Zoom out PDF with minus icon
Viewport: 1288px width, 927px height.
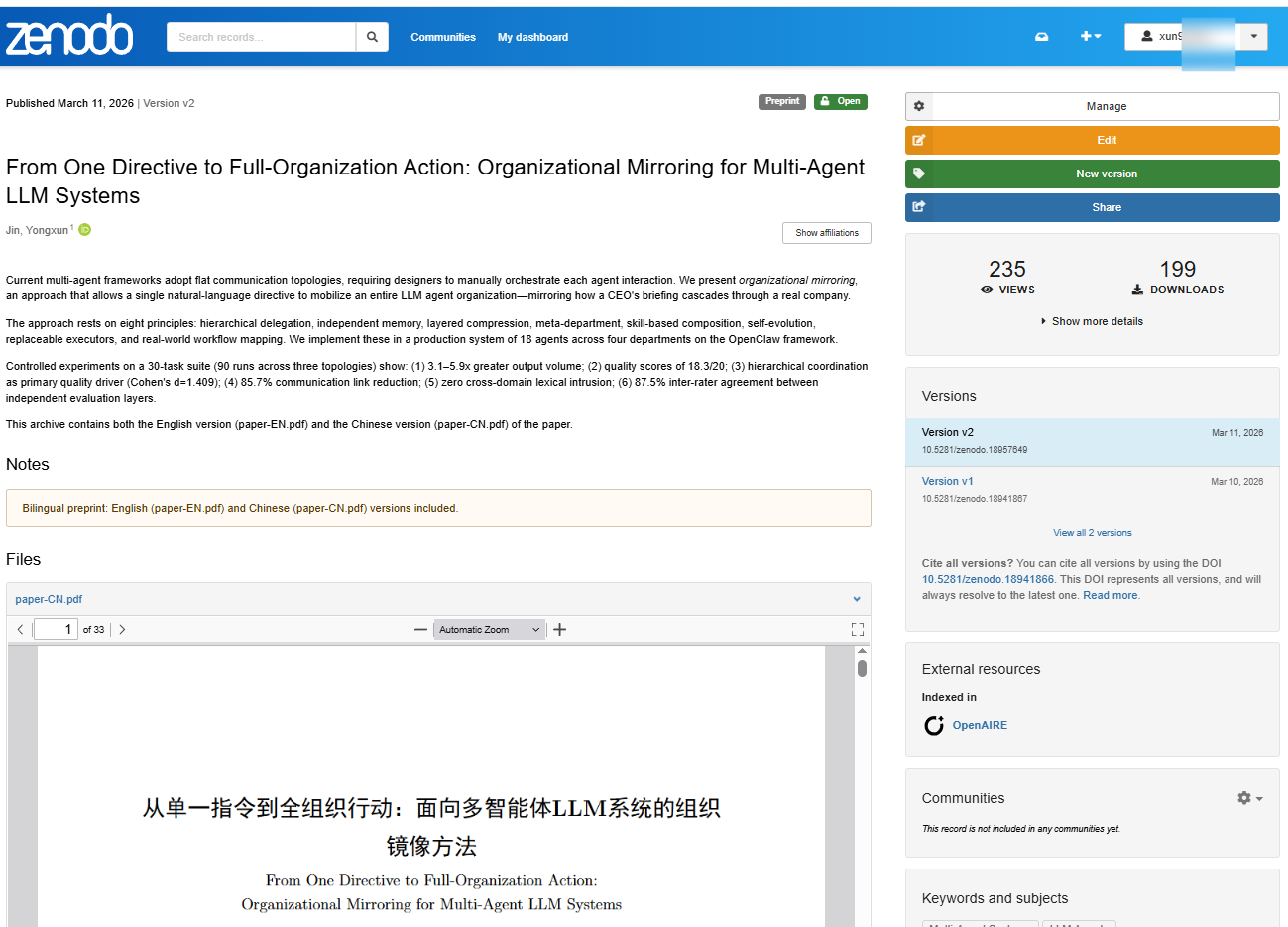click(420, 630)
